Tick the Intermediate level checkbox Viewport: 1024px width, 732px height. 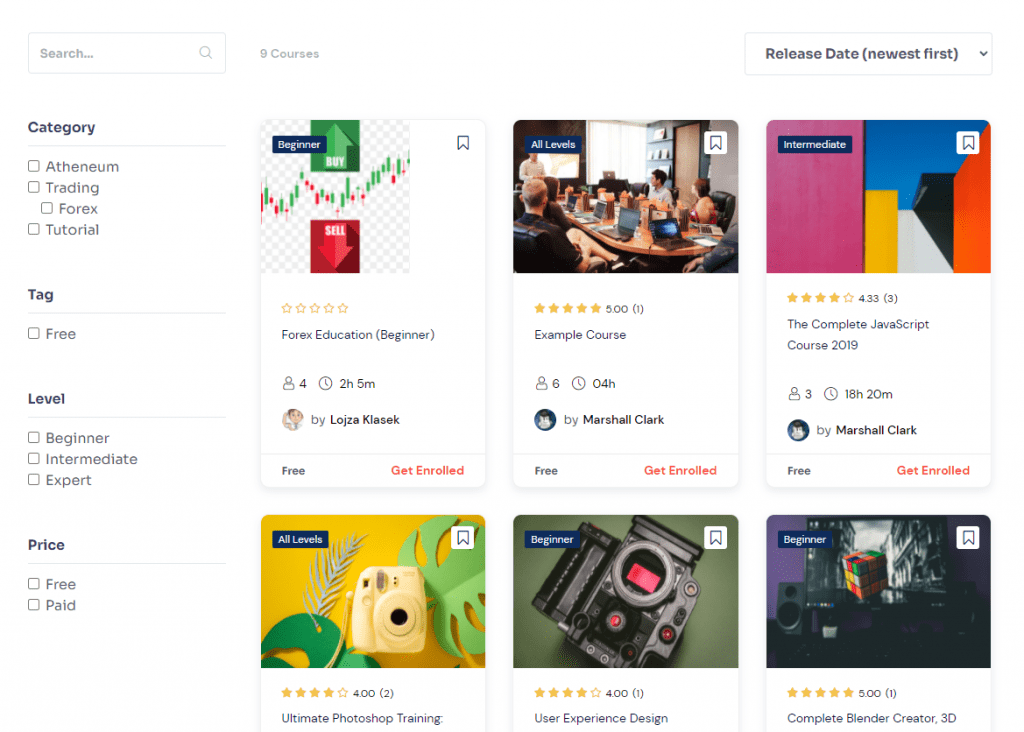click(34, 459)
